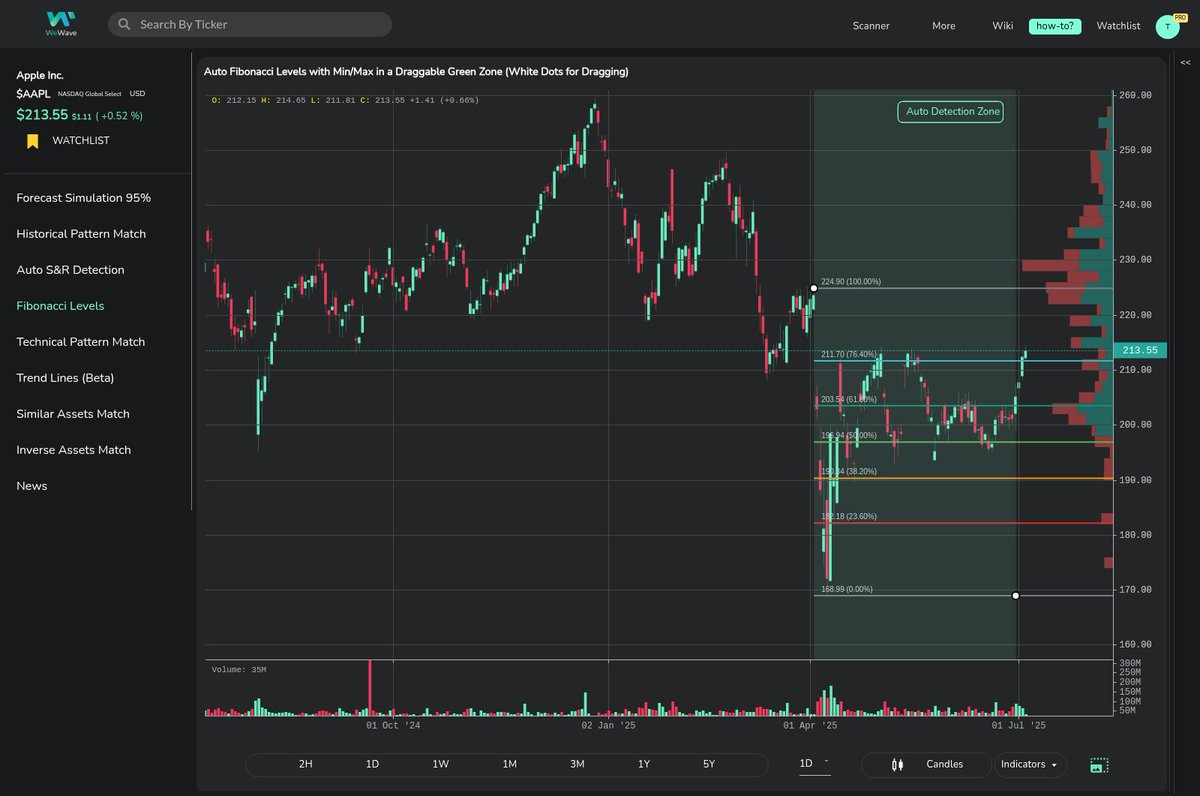Screen dimensions: 1200x796
Task: Select the 1Y time range
Action: pos(644,764)
